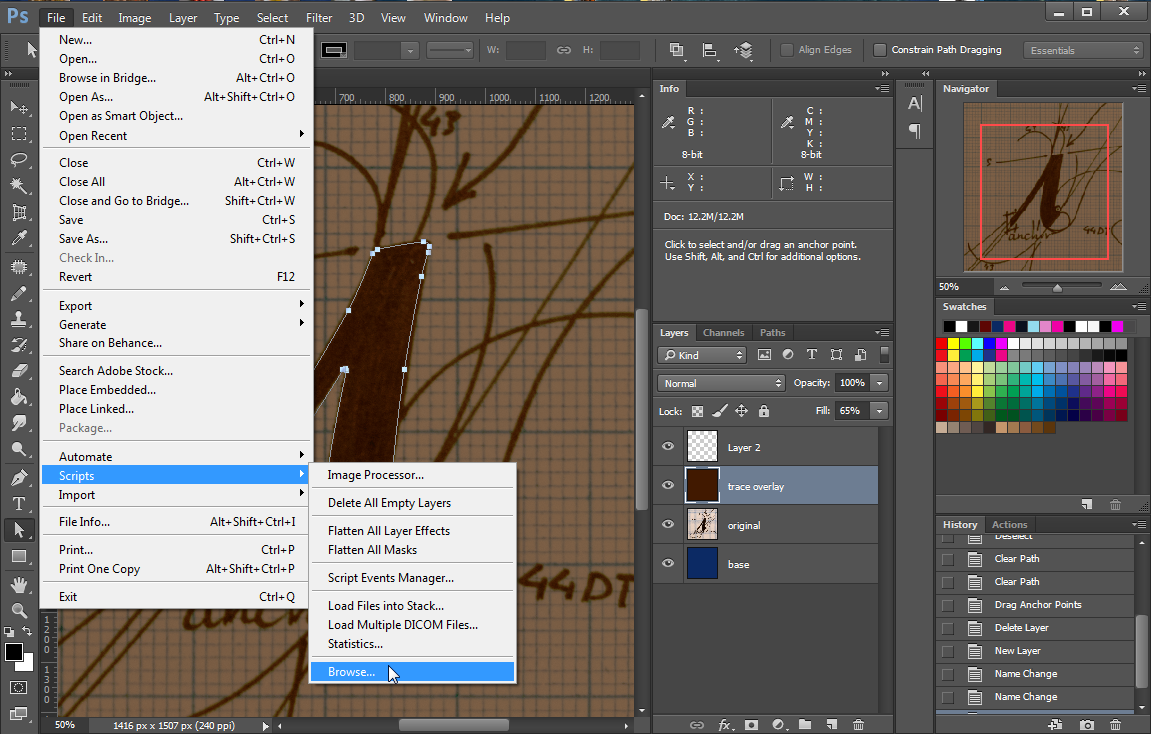The image size is (1151, 734).
Task: Select the Lasso tool
Action: point(19,160)
